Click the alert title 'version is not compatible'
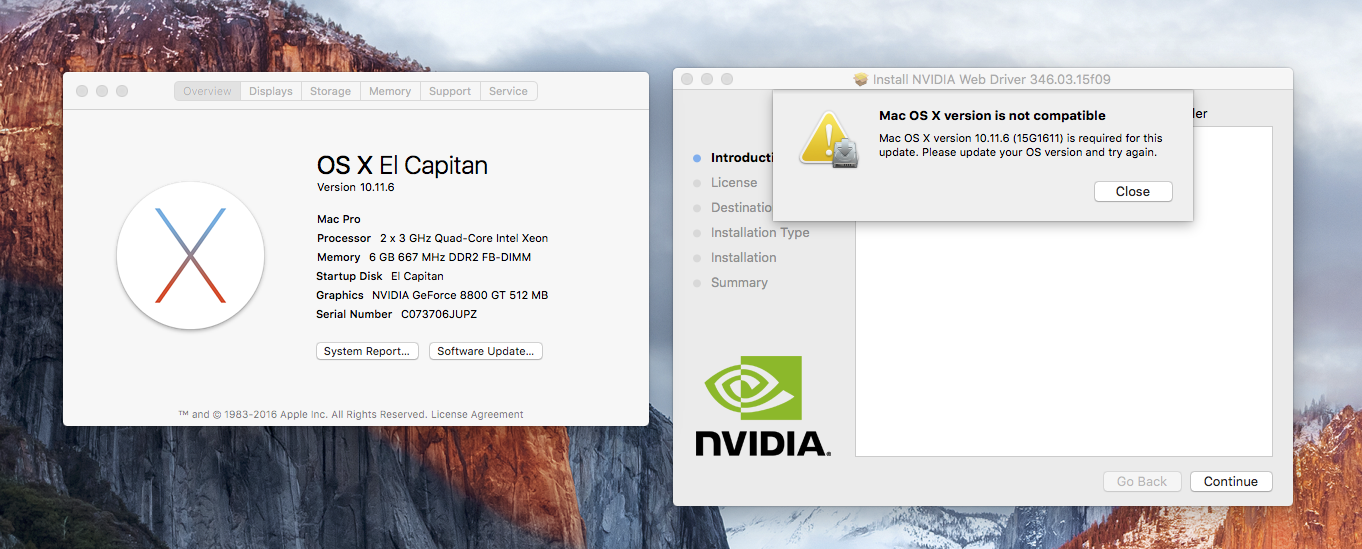The height and width of the screenshot is (549, 1362). pyautogui.click(x=992, y=116)
